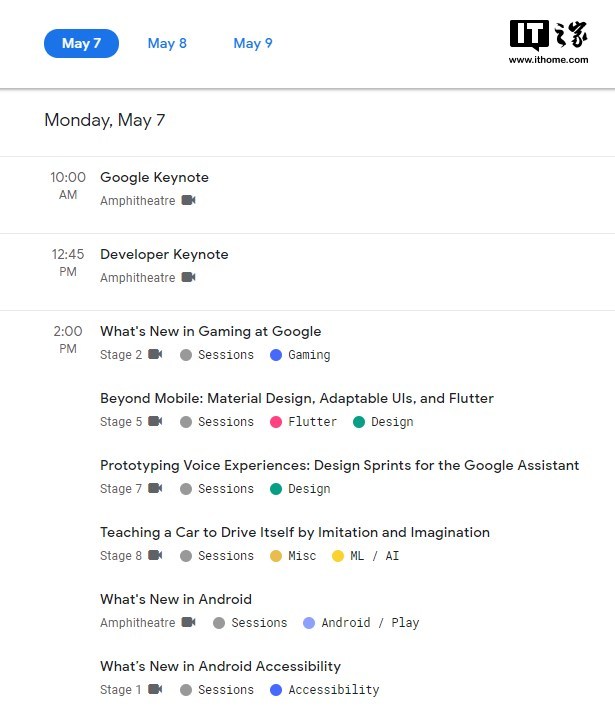Select the May 7 date tab
Screen dimensions: 615x716
tap(81, 43)
